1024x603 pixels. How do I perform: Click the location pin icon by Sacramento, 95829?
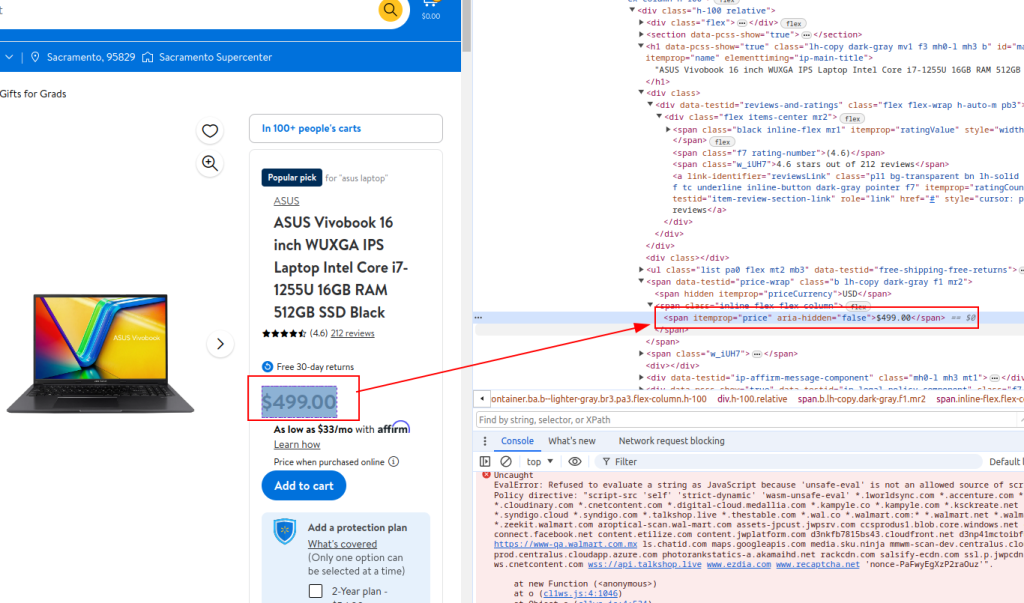[35, 57]
